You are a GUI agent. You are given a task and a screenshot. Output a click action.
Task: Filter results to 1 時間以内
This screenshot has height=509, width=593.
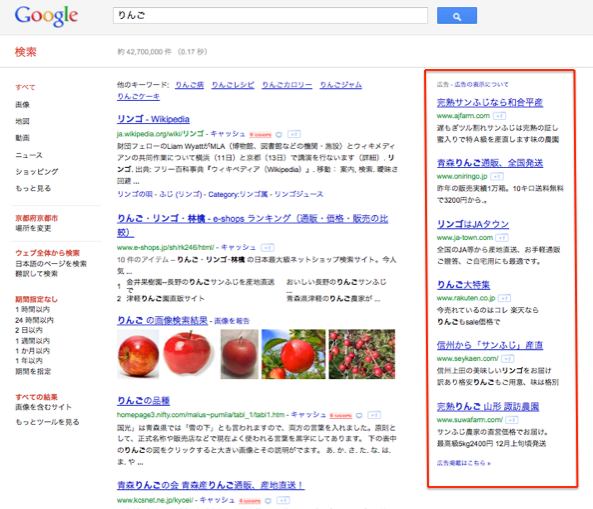(x=33, y=309)
